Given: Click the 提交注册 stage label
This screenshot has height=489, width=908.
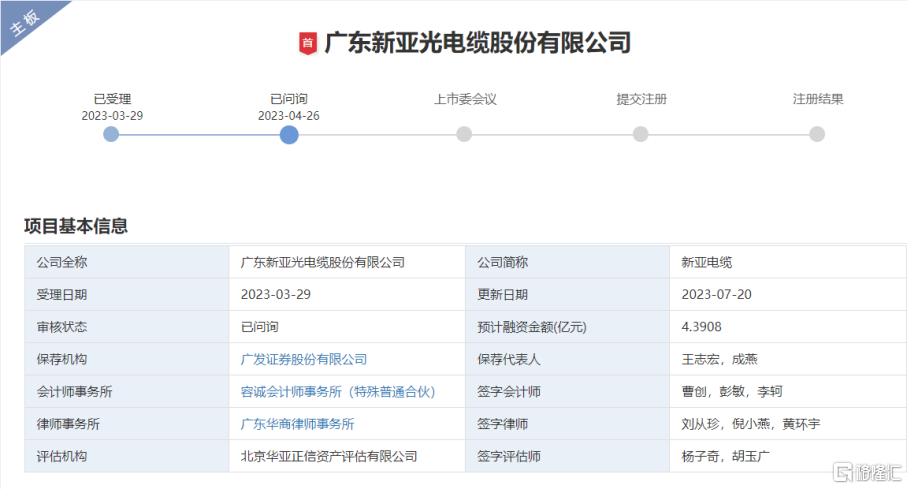Looking at the screenshot, I should (642, 99).
